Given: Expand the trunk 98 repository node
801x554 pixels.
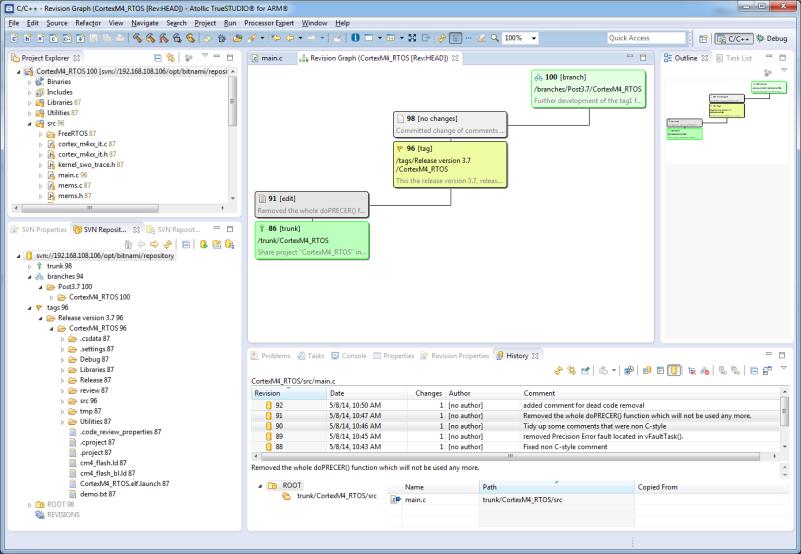Looking at the screenshot, I should click(30, 267).
